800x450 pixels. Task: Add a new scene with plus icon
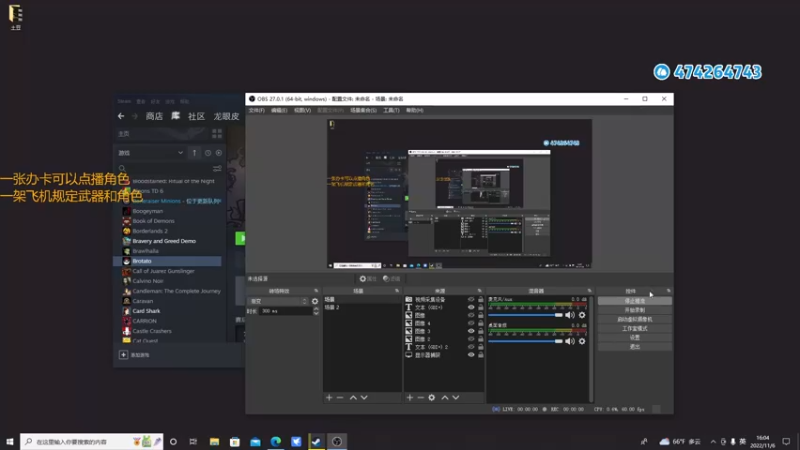tap(329, 397)
